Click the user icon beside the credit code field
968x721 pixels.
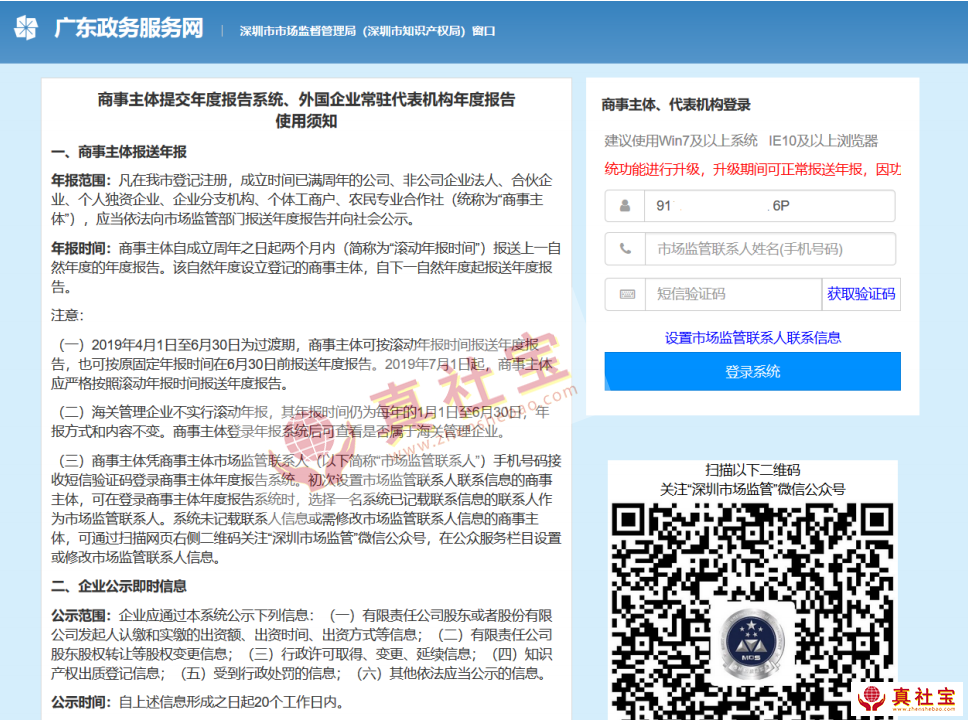click(625, 206)
